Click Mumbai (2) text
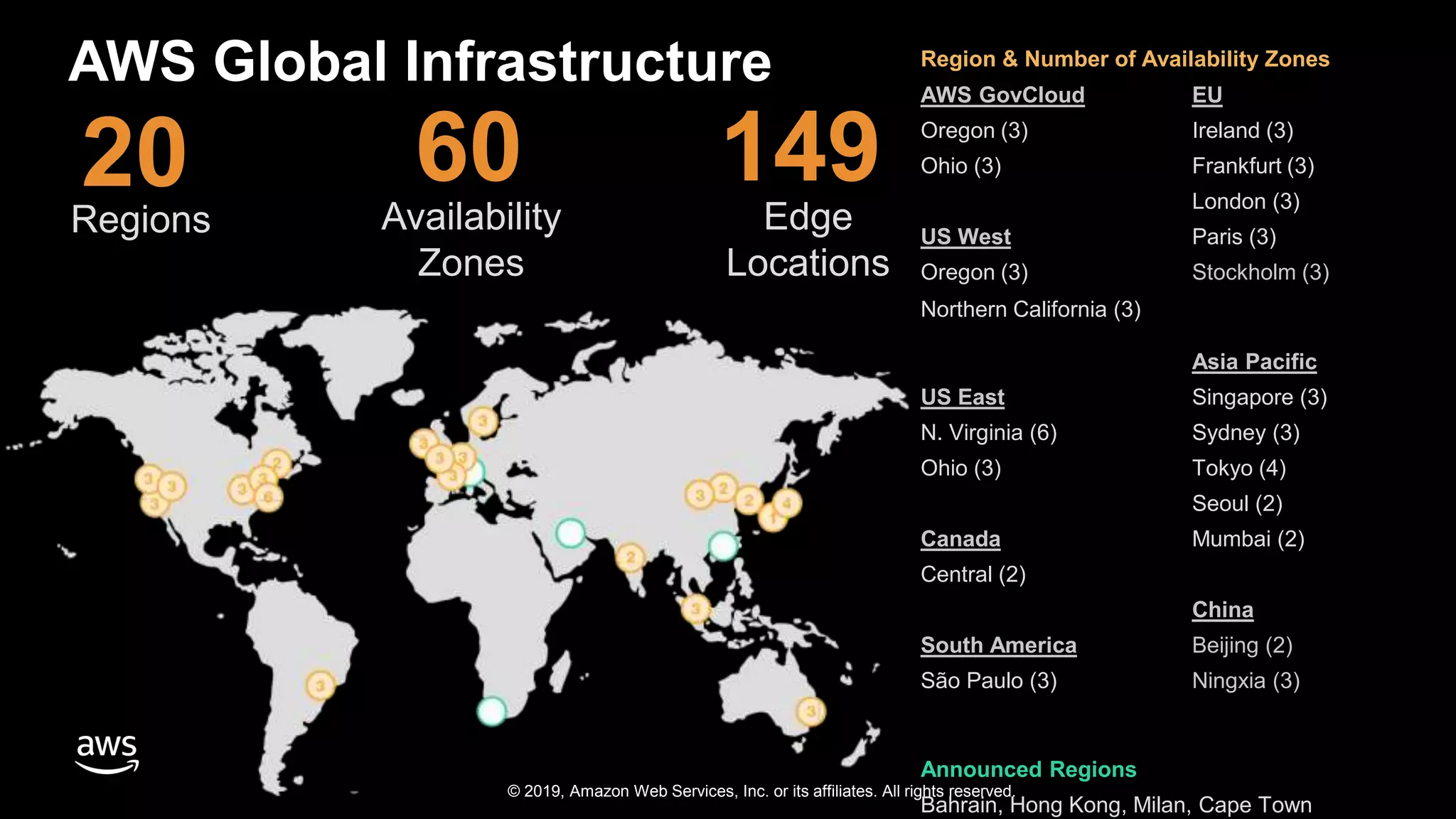The width and height of the screenshot is (1456, 819). tap(1248, 540)
